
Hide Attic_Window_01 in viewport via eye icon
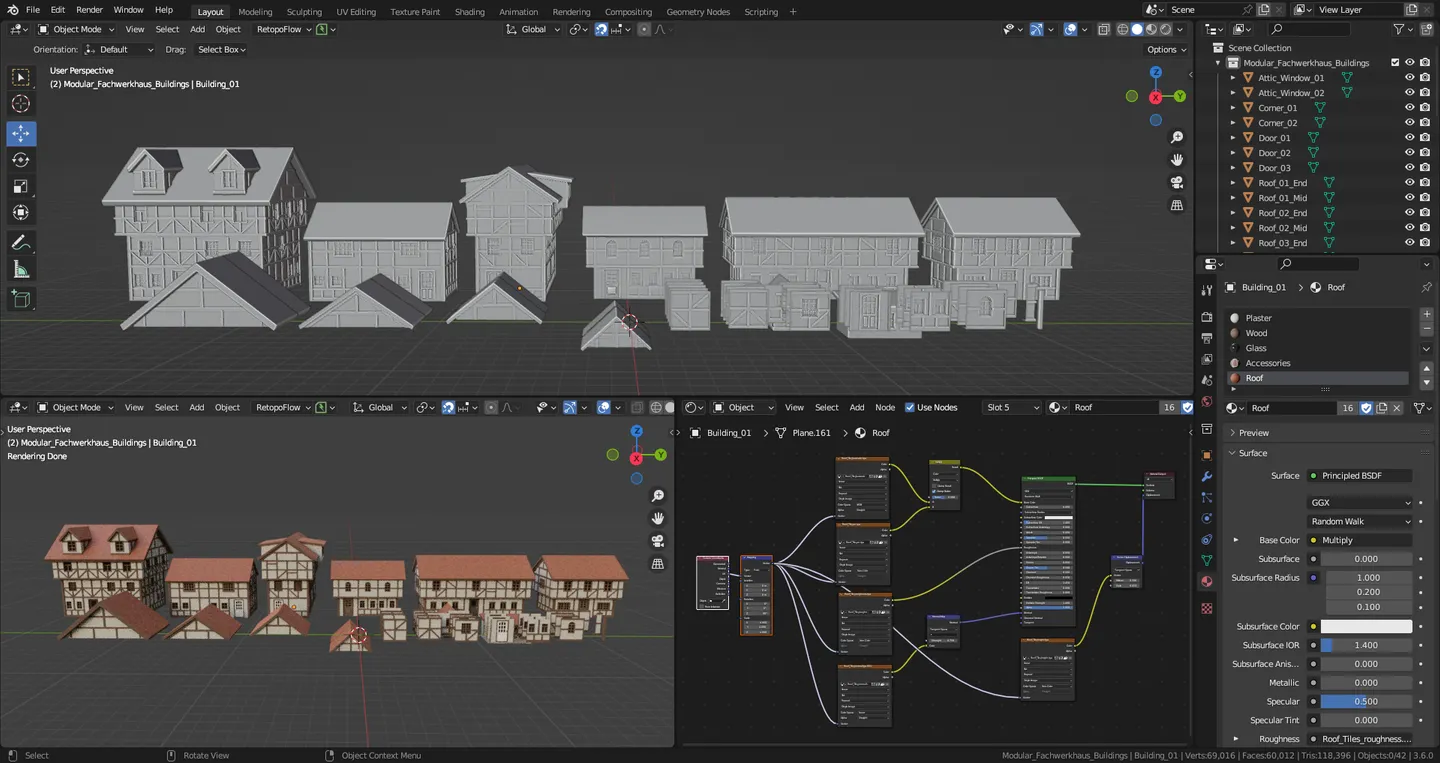tap(1409, 78)
